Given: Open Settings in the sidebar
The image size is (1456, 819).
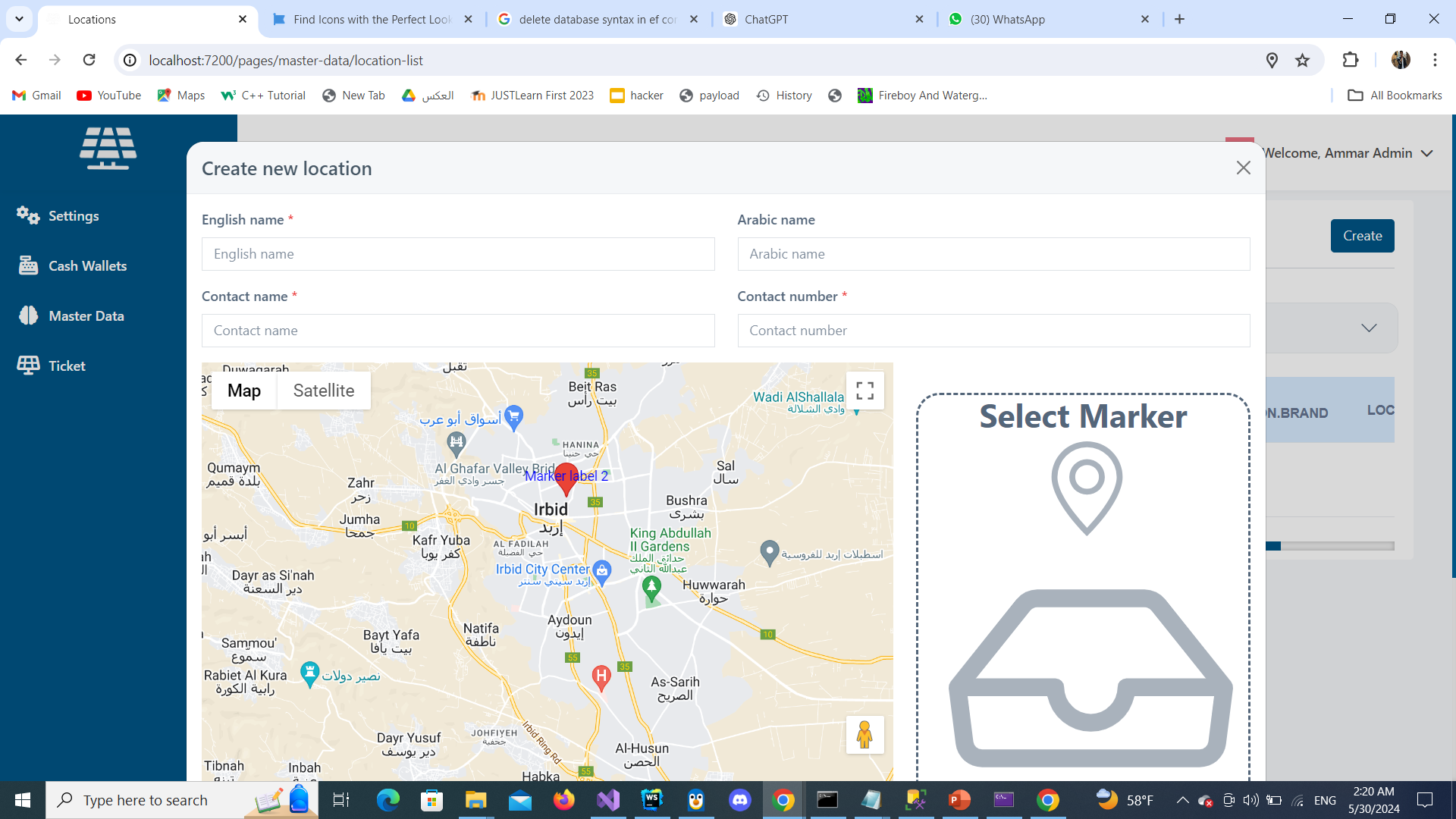Looking at the screenshot, I should click(73, 216).
